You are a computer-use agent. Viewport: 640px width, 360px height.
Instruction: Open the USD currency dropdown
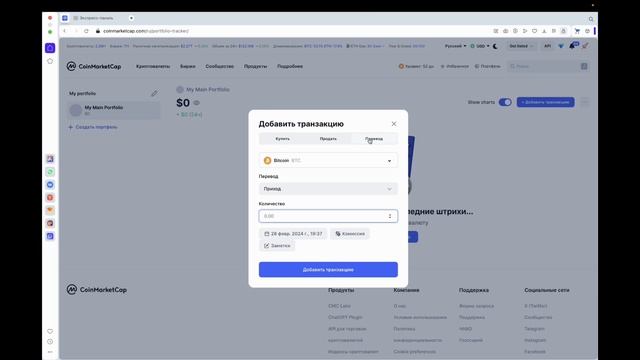point(480,46)
